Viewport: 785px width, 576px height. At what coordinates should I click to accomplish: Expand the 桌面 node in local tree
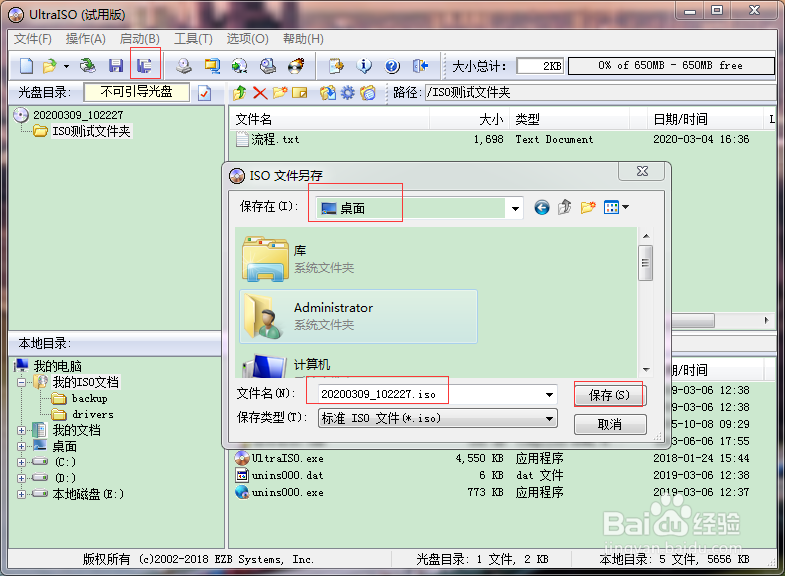pos(22,446)
